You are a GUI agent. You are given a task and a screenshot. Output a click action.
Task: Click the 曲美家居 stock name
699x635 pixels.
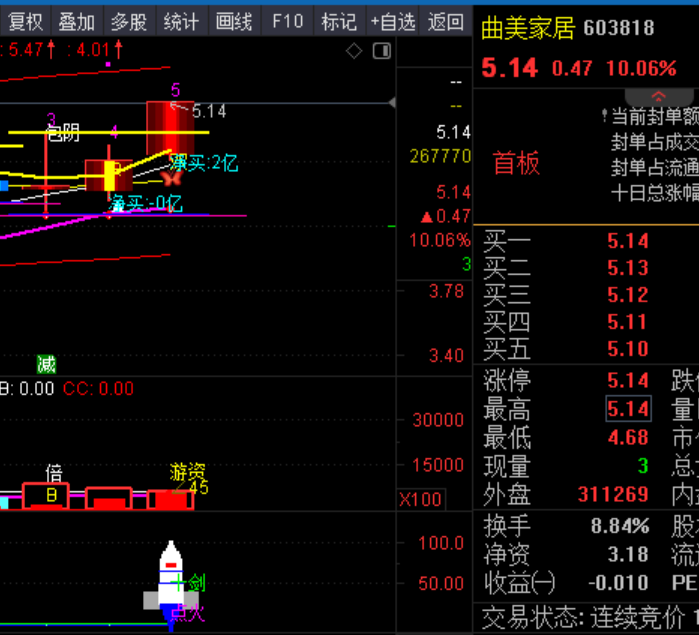tap(528, 28)
